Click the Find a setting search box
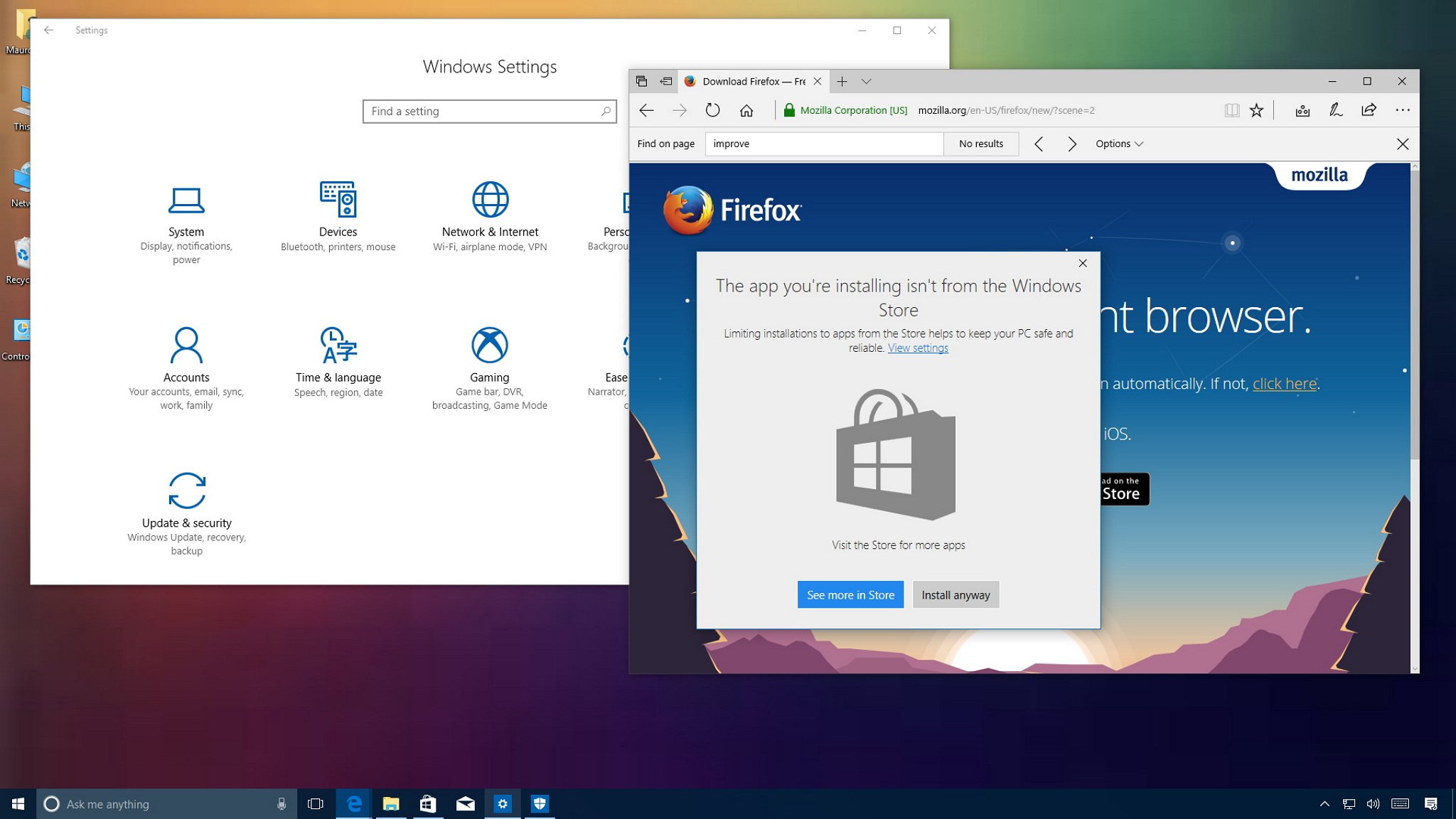Screen dimensions: 1456x819 [x=489, y=112]
